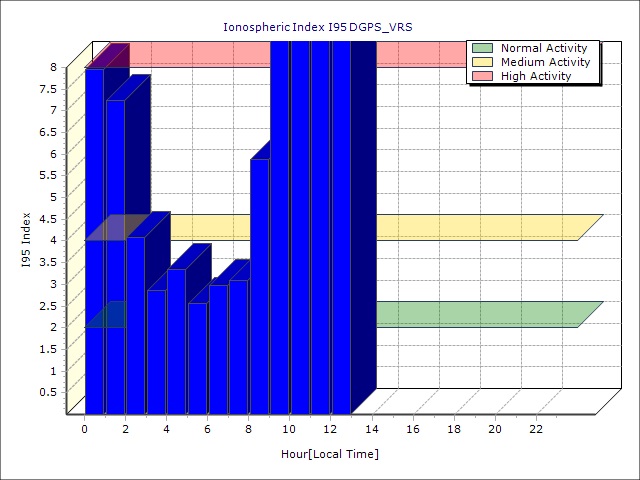This screenshot has height=480, width=640.
Task: Select the "High Activity" legend label
Action: [x=536, y=76]
